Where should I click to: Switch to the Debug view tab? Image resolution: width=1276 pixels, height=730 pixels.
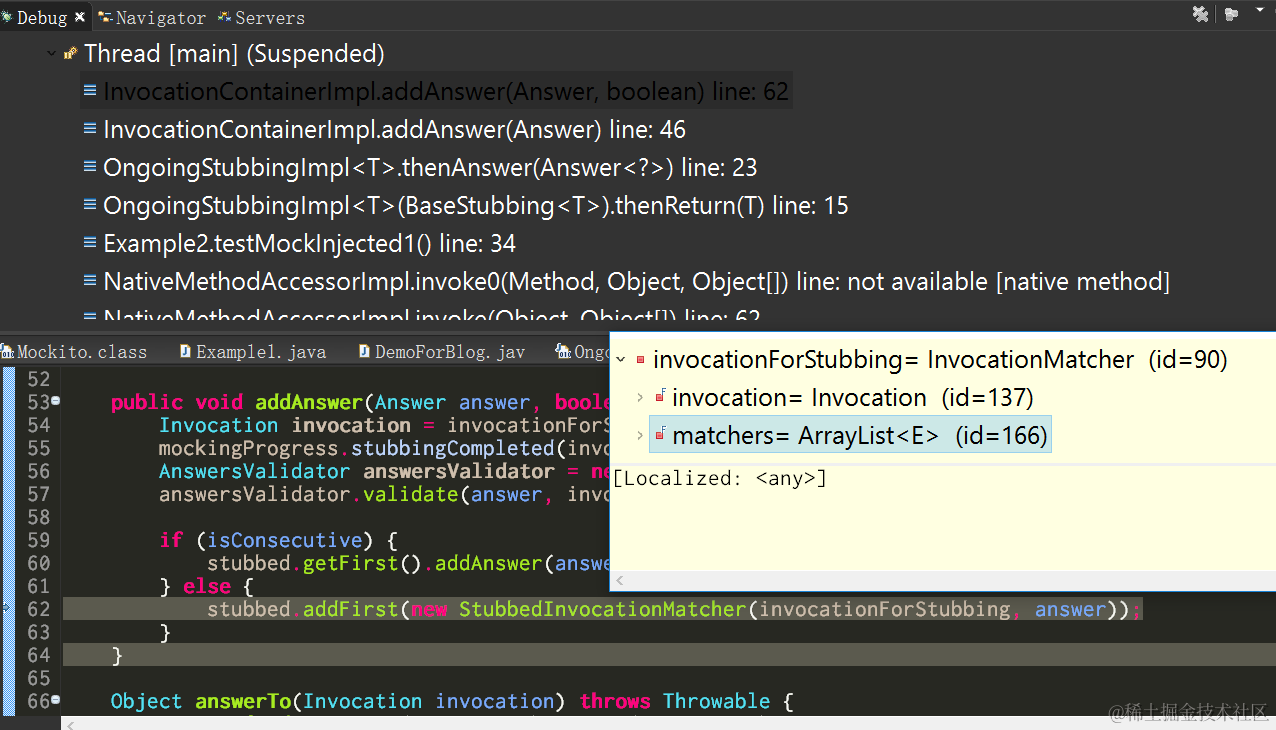42,17
